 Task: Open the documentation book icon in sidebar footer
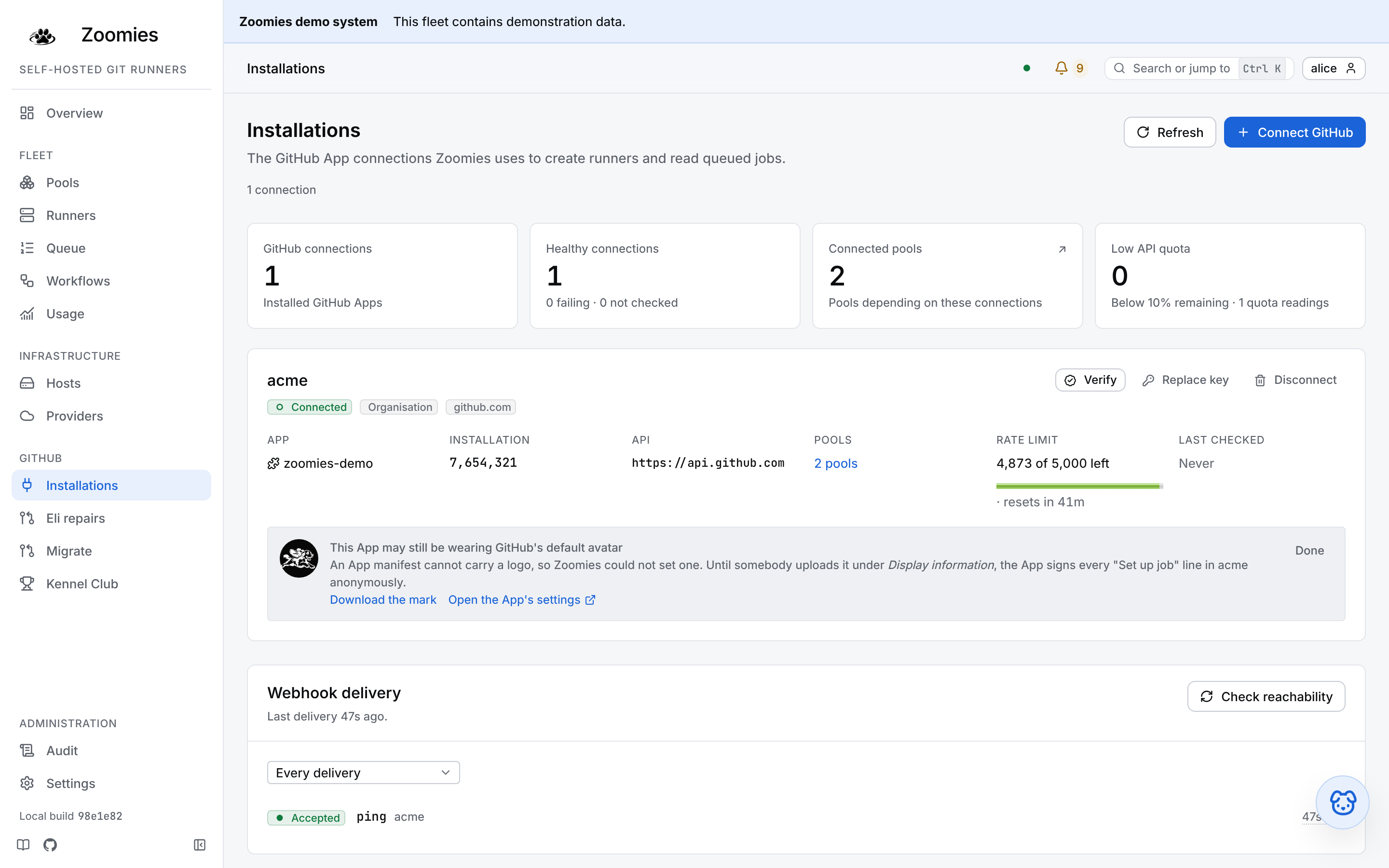pos(23,844)
